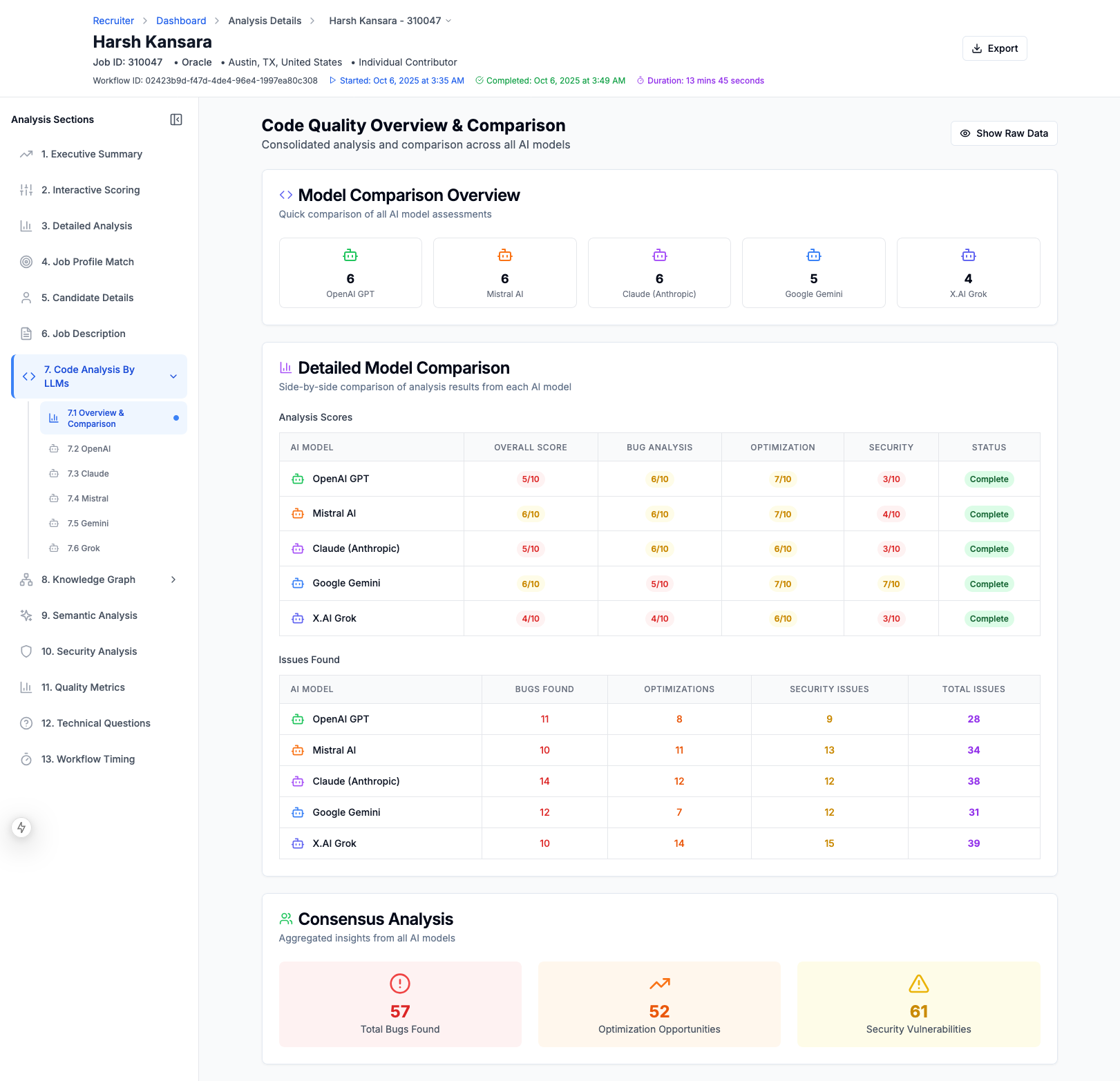
Task: Collapse the Analysis Sections sidebar panel icon
Action: [x=176, y=119]
